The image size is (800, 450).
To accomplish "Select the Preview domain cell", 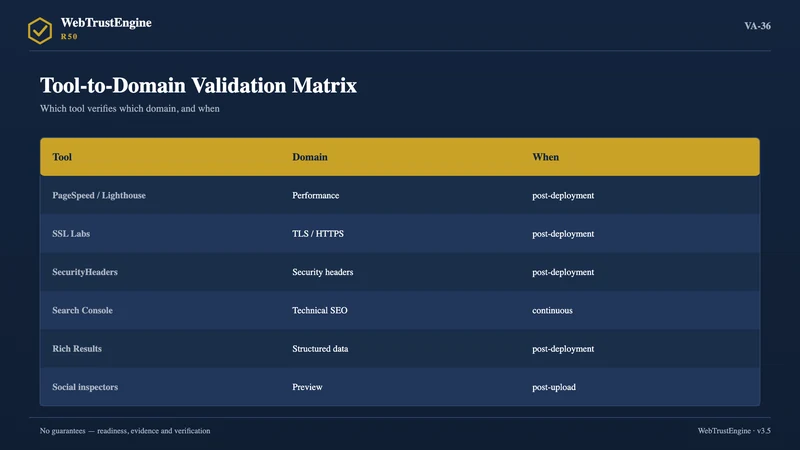I will pyautogui.click(x=307, y=387).
